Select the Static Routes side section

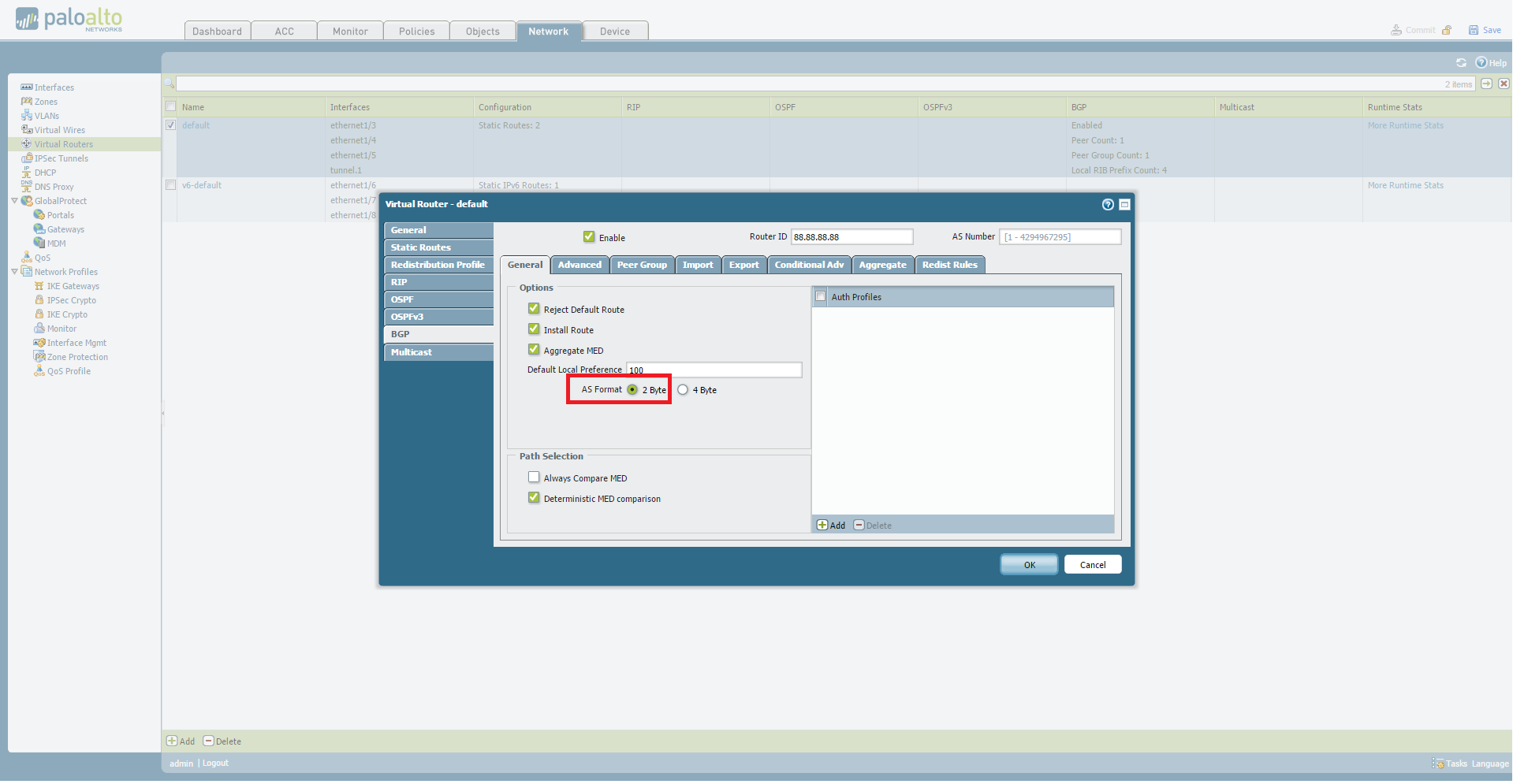tap(438, 247)
